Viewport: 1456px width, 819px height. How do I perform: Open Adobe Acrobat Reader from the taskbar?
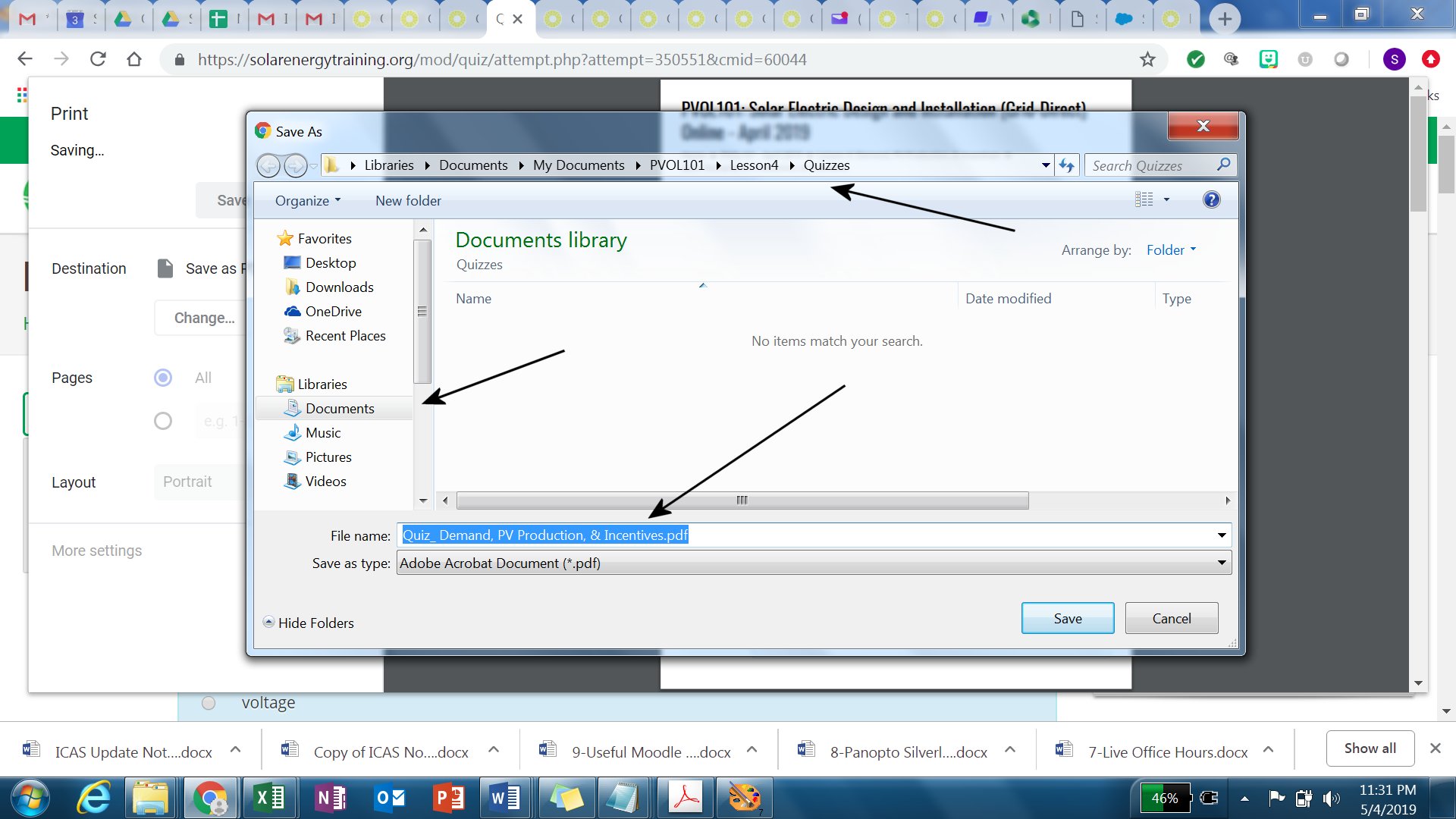(685, 798)
